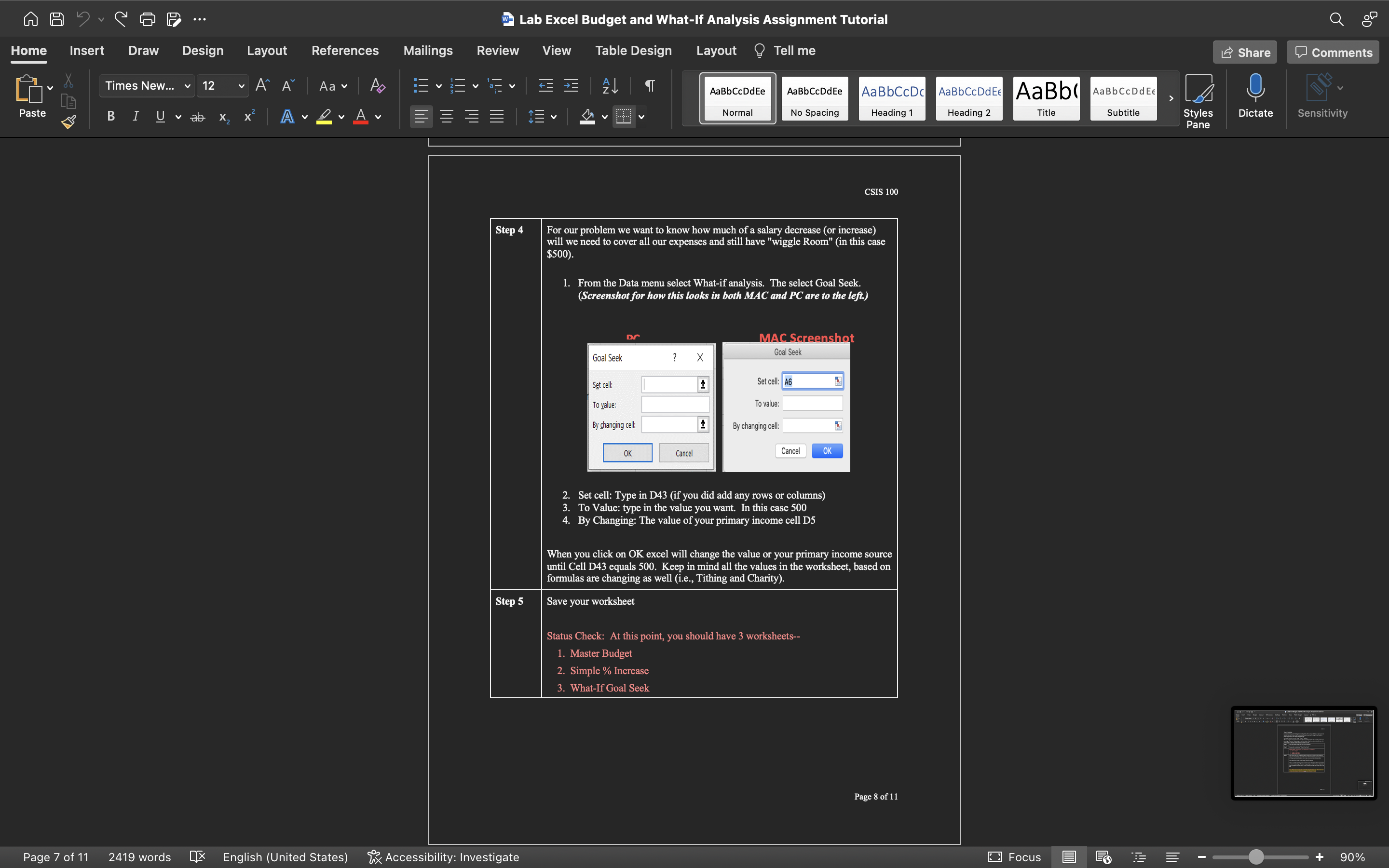The image size is (1389, 868).
Task: Open the font name dropdown
Action: coord(187,86)
